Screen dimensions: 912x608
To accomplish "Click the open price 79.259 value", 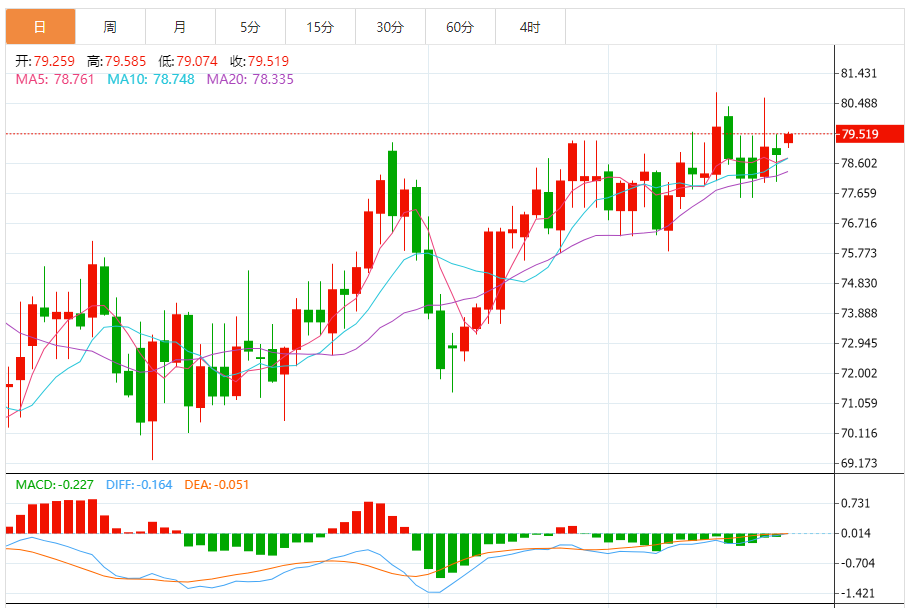I will point(54,61).
